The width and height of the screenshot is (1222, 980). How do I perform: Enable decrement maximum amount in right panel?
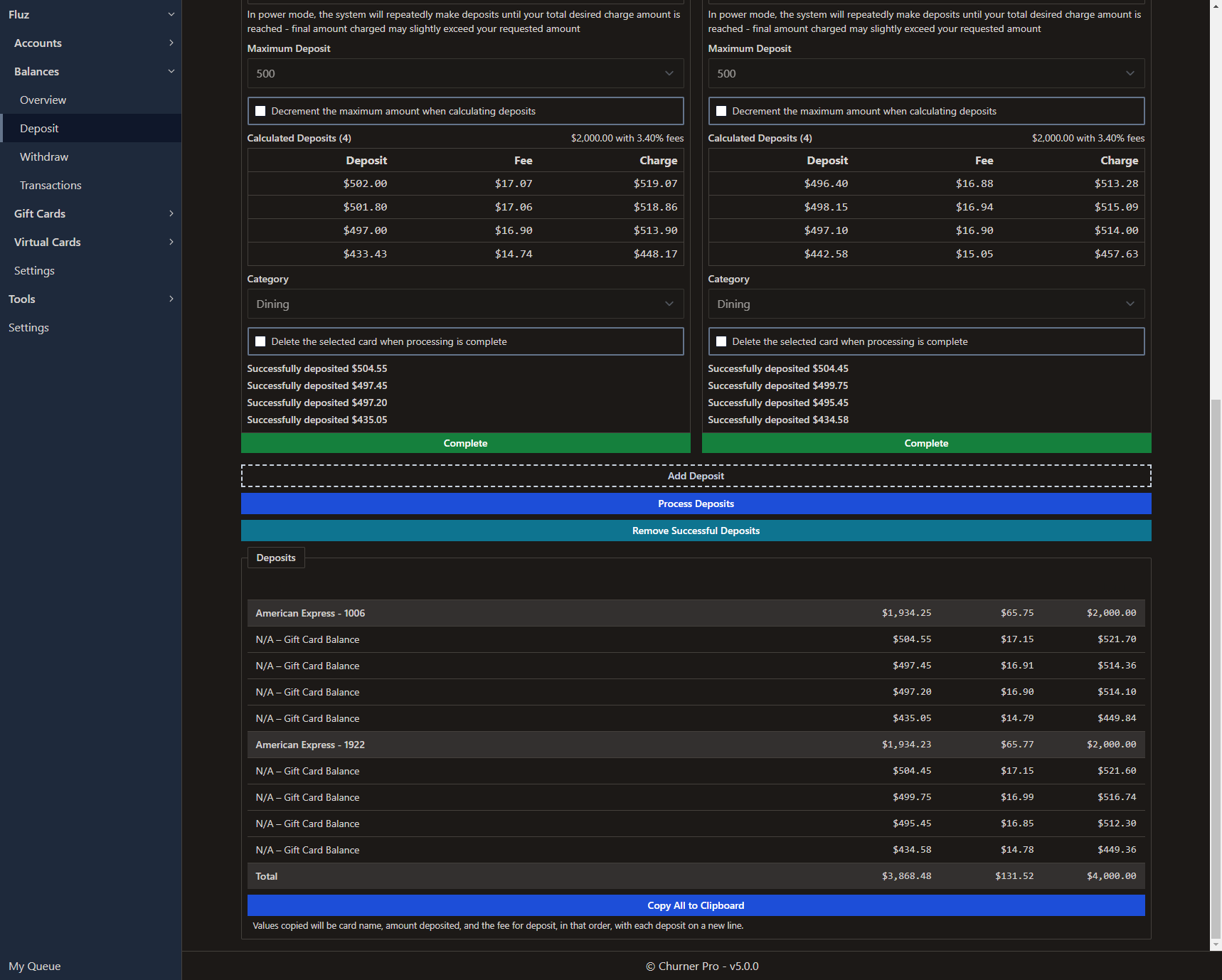721,111
